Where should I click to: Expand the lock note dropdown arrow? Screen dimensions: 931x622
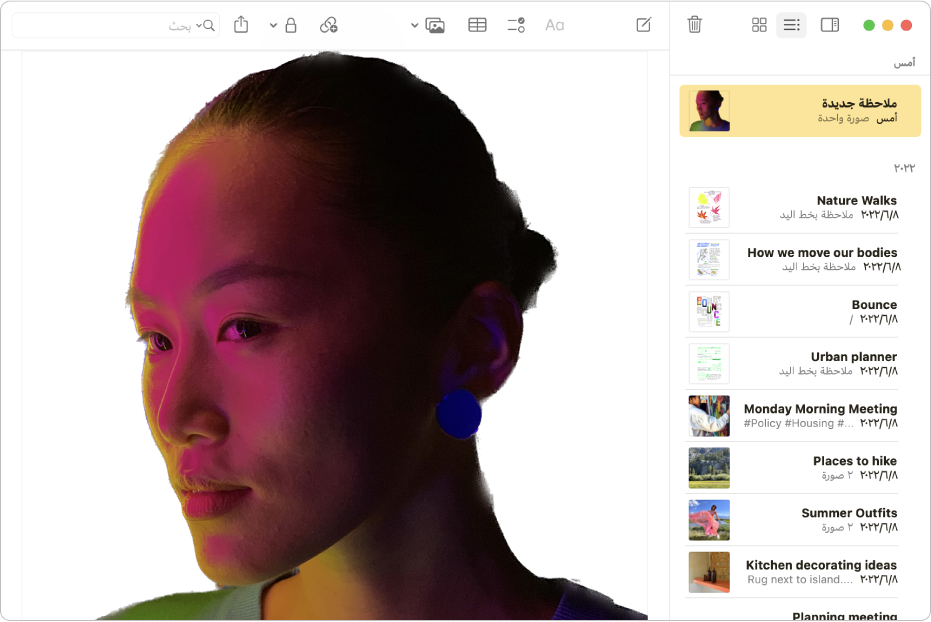coord(273,25)
